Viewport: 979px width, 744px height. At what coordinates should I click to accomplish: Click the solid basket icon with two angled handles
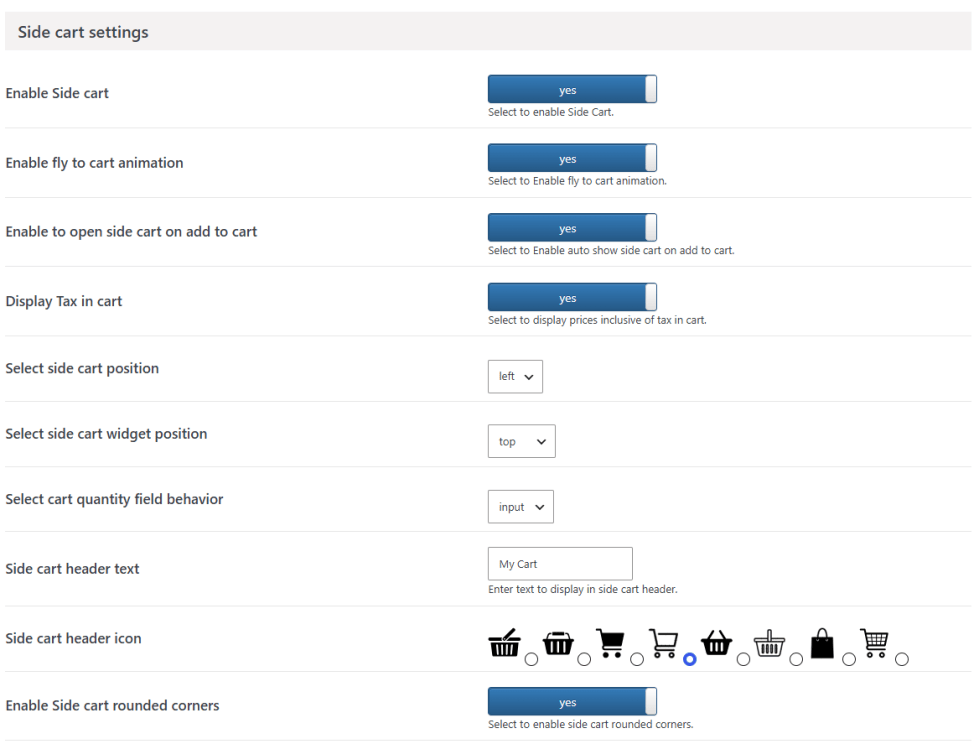pyautogui.click(x=716, y=643)
